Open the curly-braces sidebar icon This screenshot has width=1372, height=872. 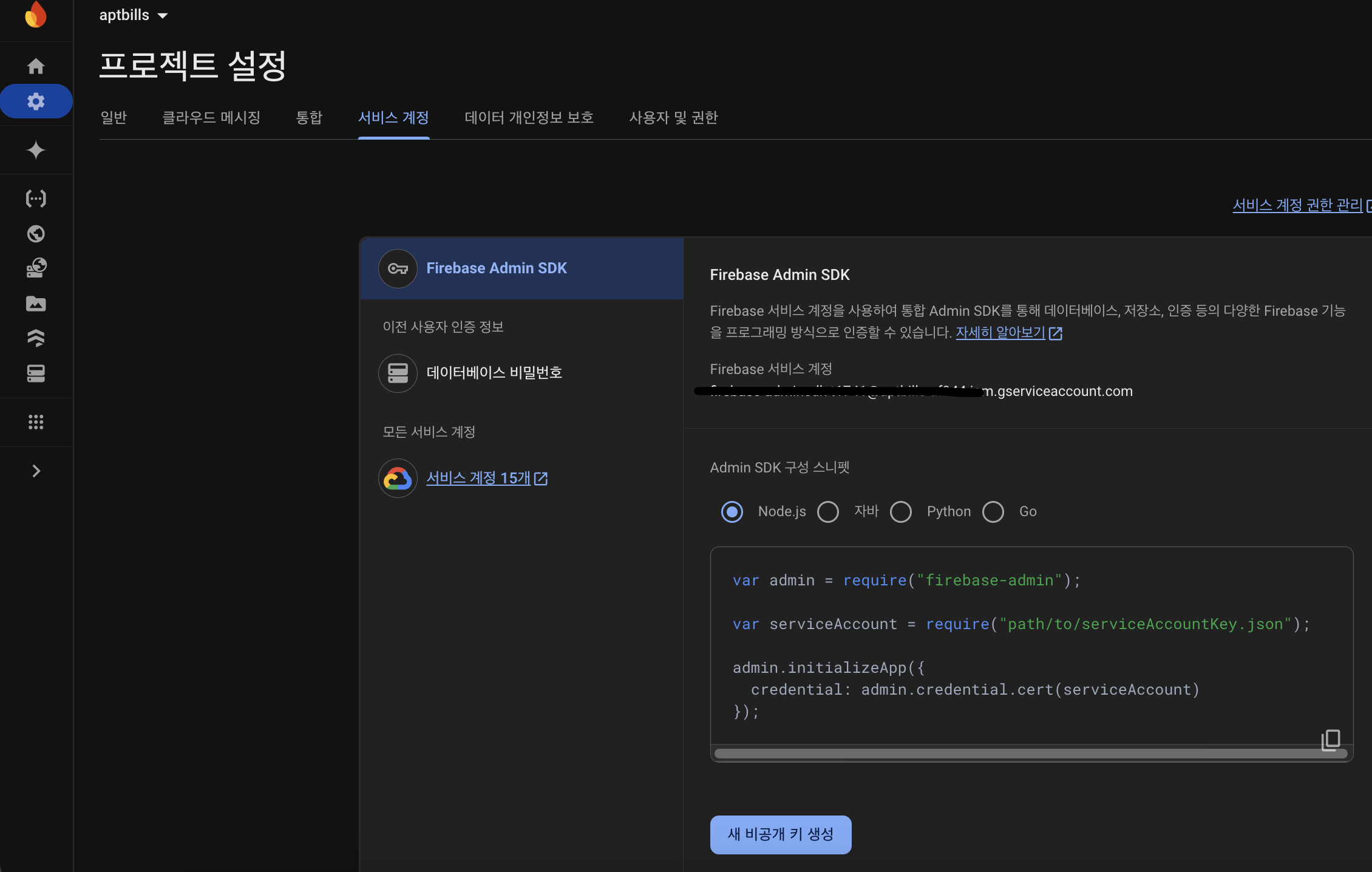pos(36,199)
